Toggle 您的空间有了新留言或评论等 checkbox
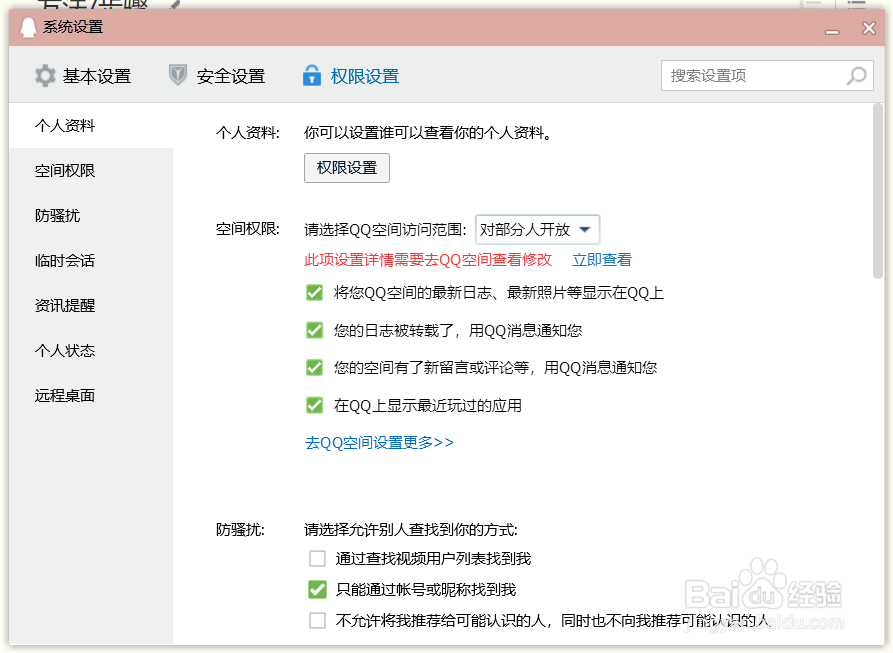Screen dimensions: 893x653 coord(314,368)
